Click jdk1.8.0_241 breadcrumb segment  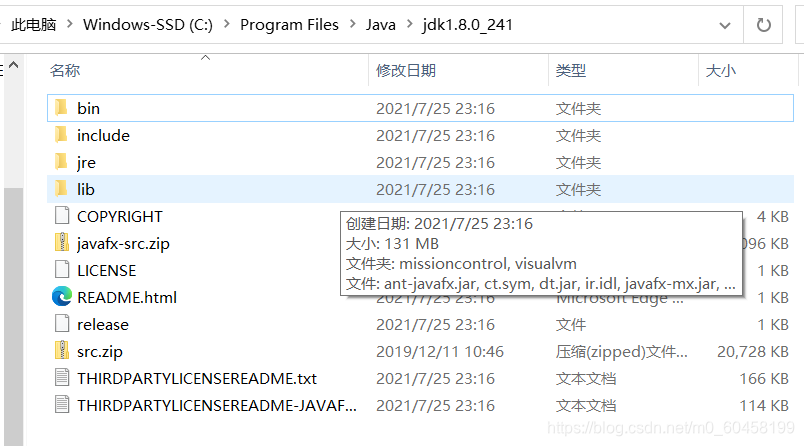coord(467,25)
